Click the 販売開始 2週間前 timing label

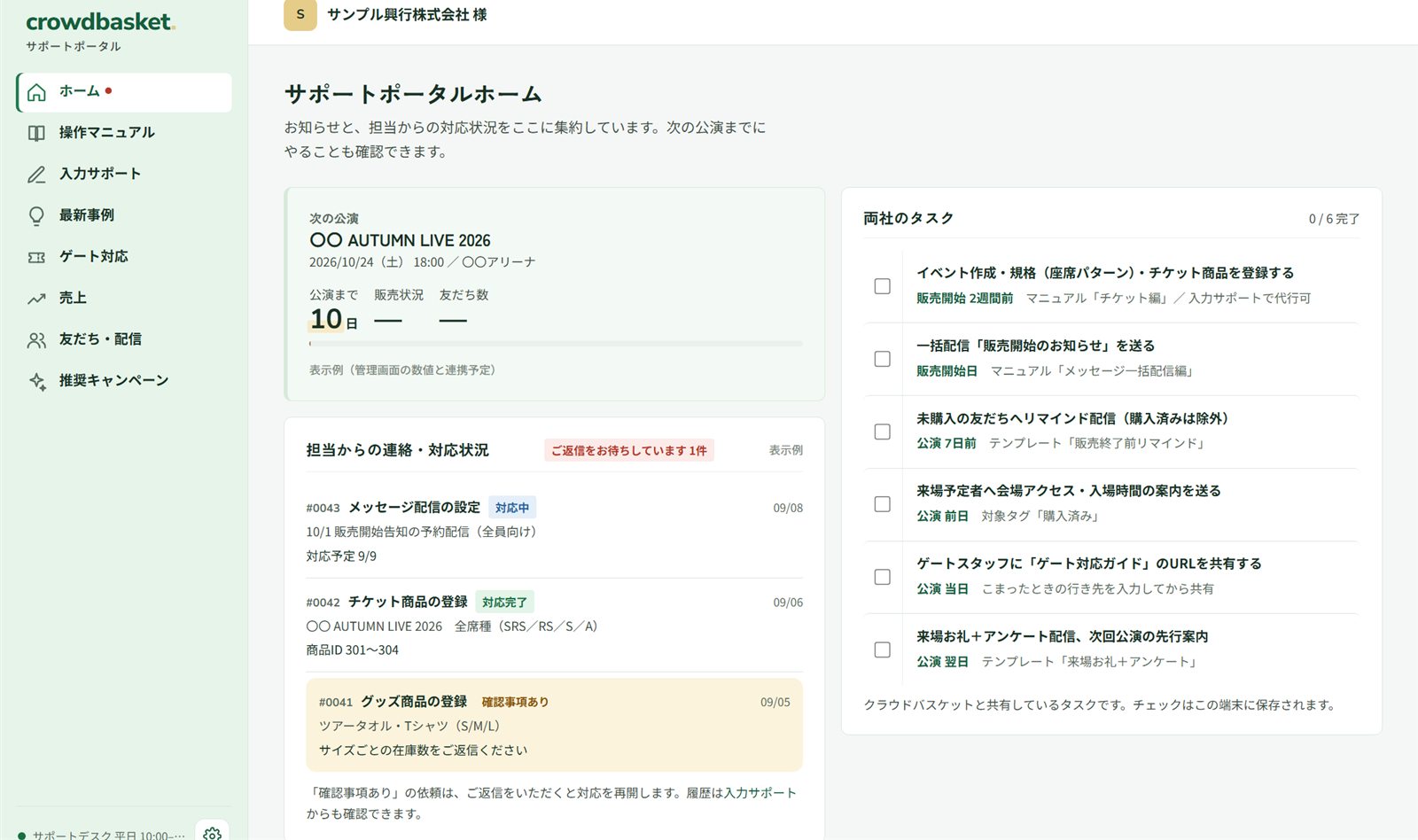click(x=964, y=299)
